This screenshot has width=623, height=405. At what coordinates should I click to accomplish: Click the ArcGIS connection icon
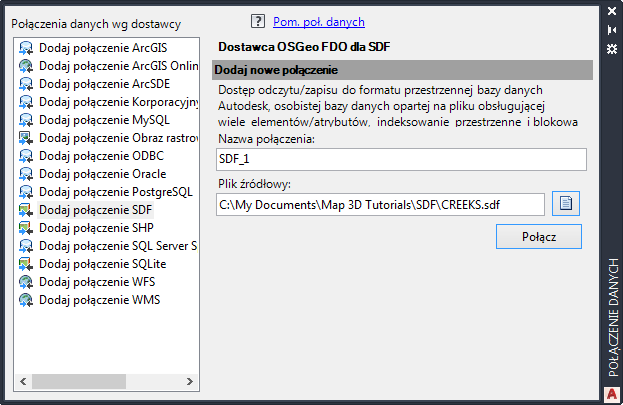point(26,48)
